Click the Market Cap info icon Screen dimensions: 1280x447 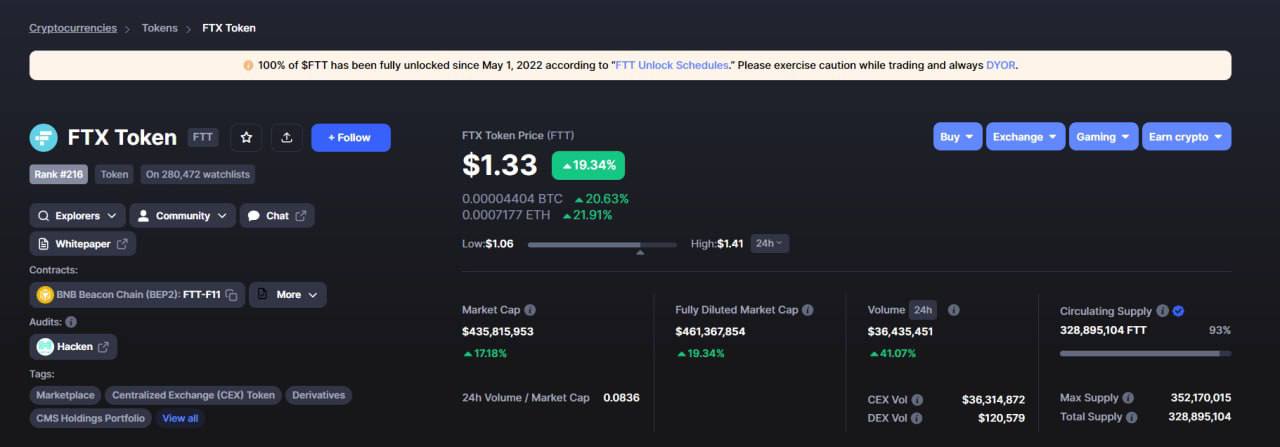[530, 310]
